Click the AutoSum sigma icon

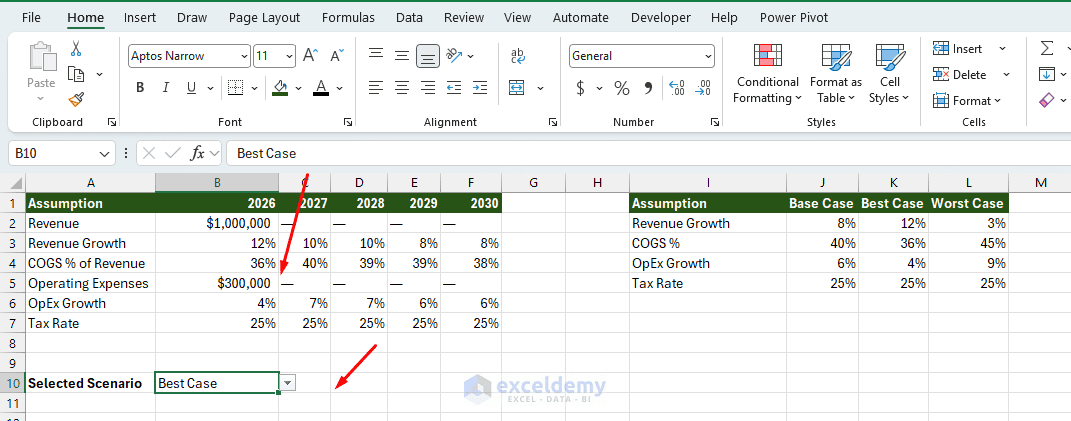point(1046,48)
